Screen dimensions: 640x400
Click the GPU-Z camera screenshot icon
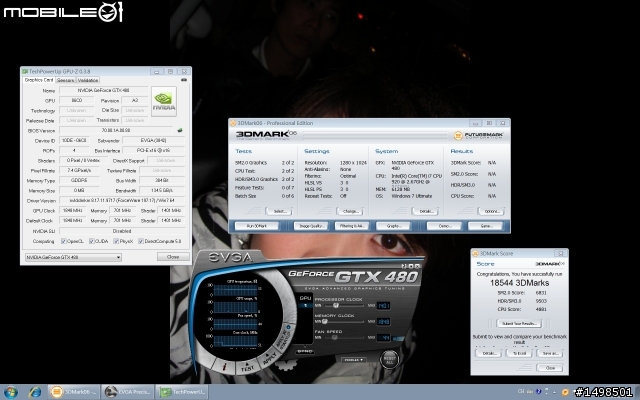(184, 80)
